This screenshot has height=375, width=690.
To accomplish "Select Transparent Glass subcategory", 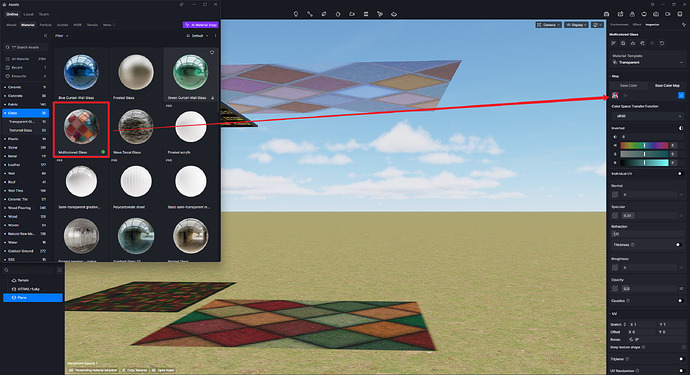I will (x=27, y=121).
